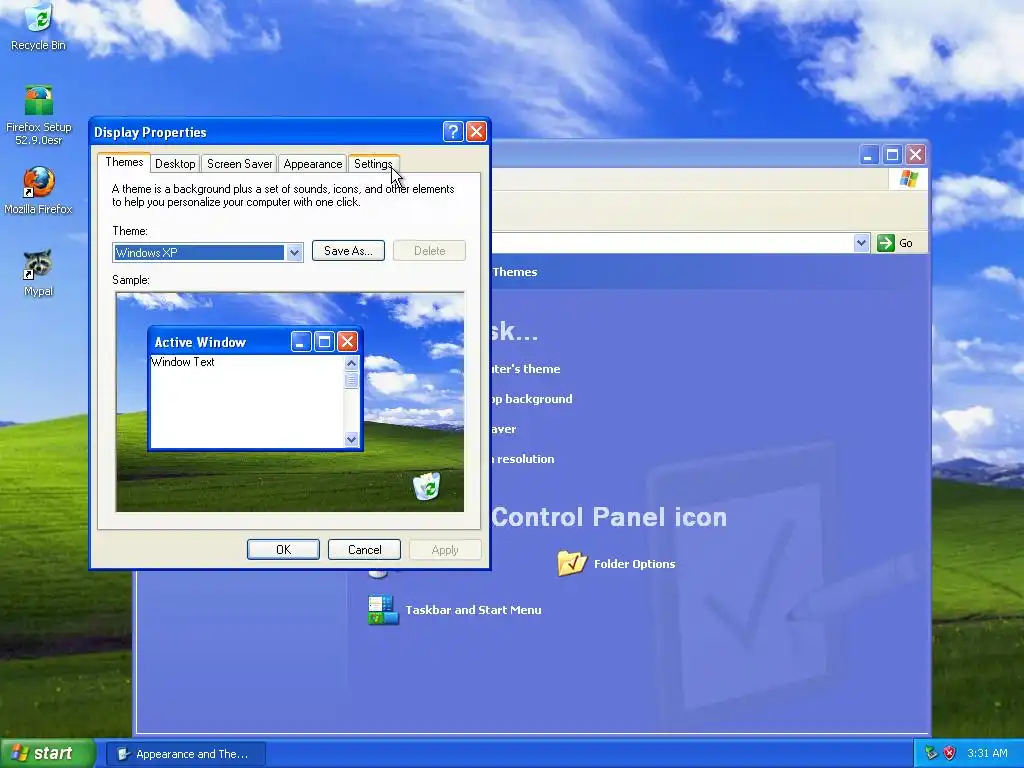1024x768 pixels.
Task: Click the Taskbar and Start Menu icon
Action: 383,610
